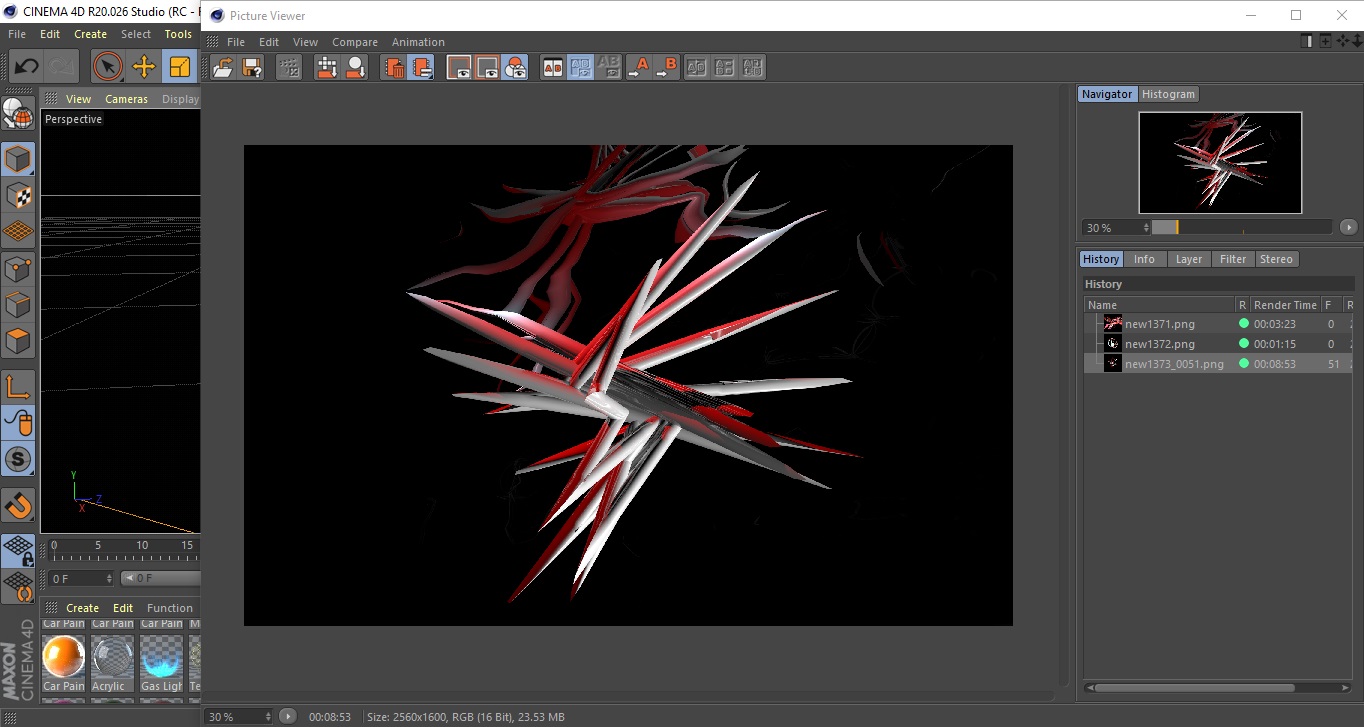
Task: Open Cameras menu in viewport
Action: point(126,99)
